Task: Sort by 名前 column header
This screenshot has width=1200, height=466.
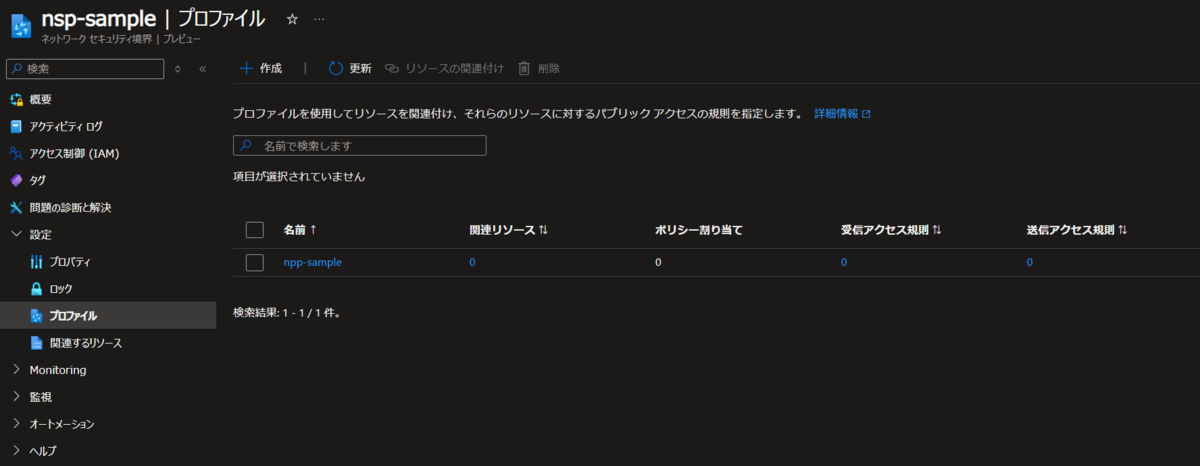Action: 300,230
